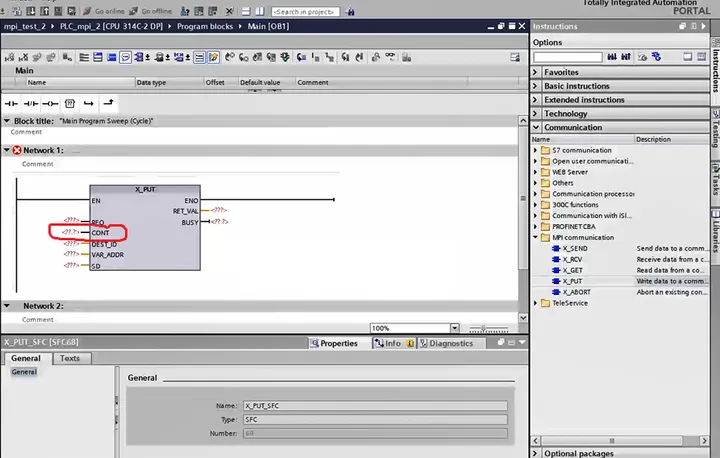720x458 pixels.
Task: Collapse Network 1 section
Action: click(6, 150)
